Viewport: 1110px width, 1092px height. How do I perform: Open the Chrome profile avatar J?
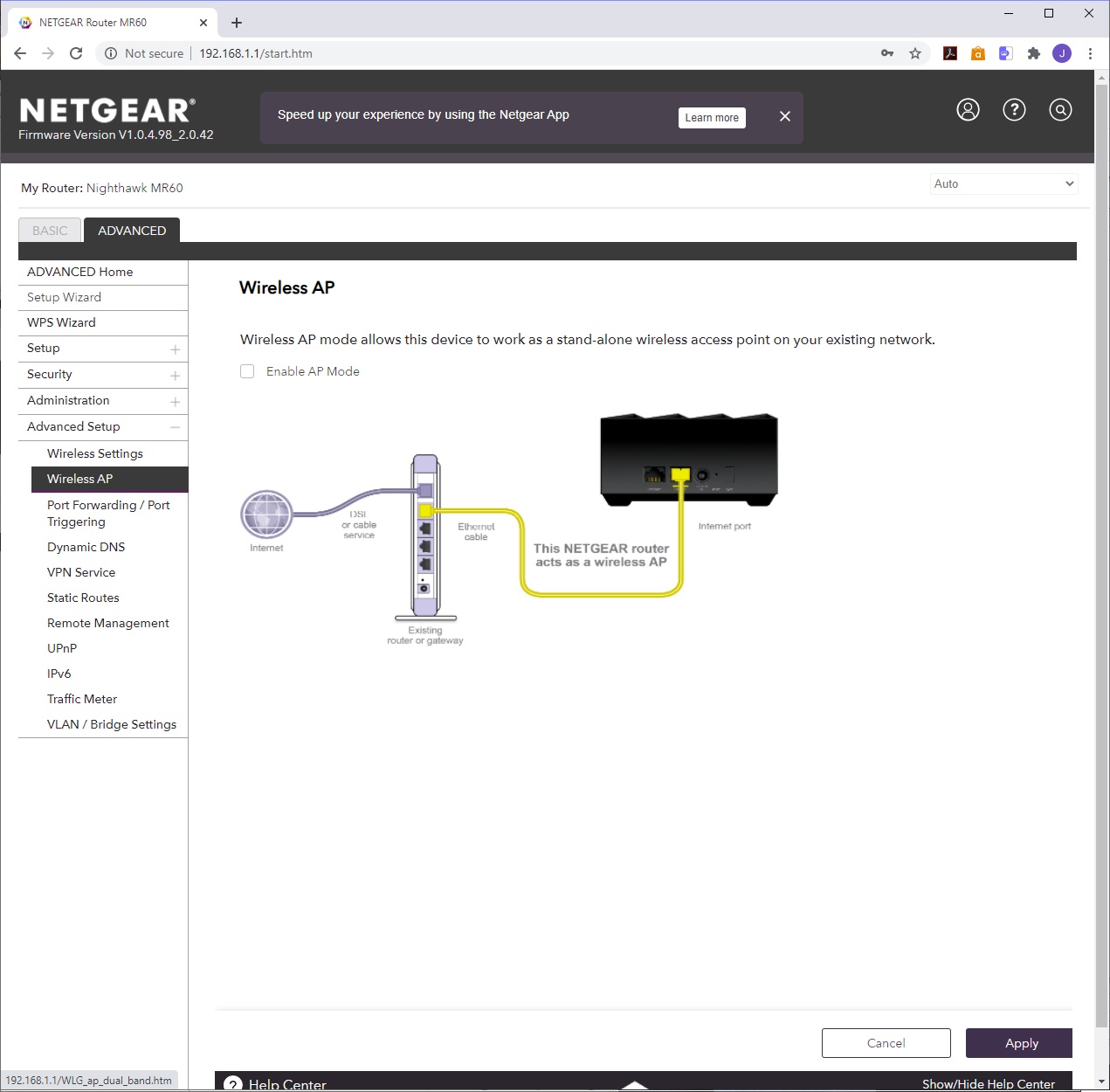point(1062,53)
